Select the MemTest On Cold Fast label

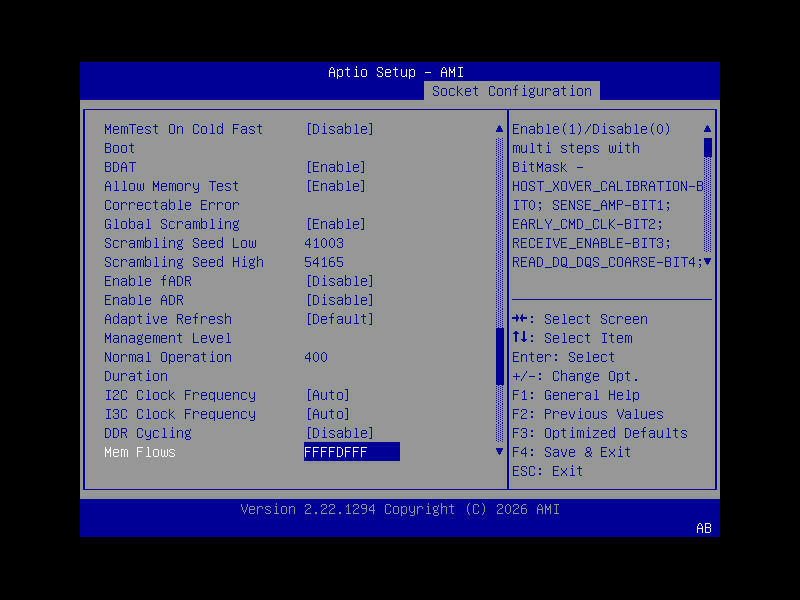point(184,129)
